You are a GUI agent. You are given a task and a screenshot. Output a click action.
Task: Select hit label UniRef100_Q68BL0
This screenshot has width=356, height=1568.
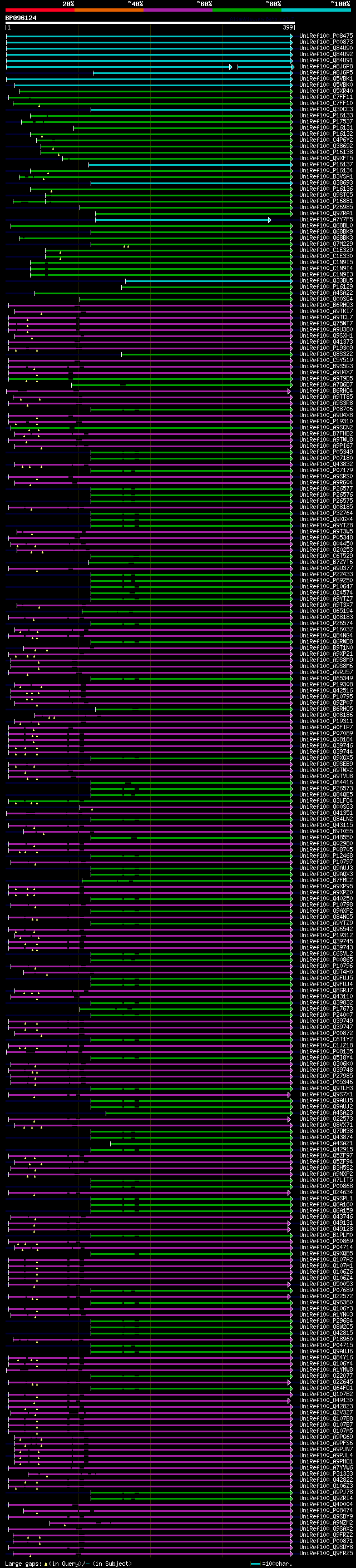(325, 226)
